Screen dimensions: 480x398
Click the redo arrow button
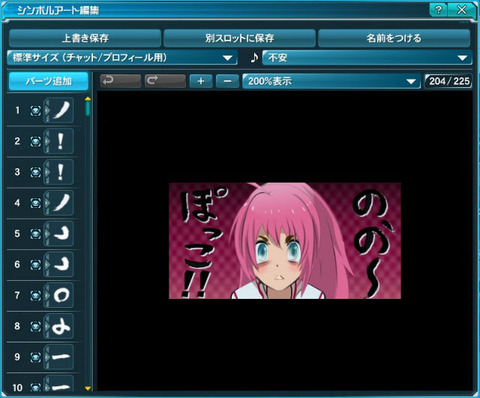tap(165, 81)
